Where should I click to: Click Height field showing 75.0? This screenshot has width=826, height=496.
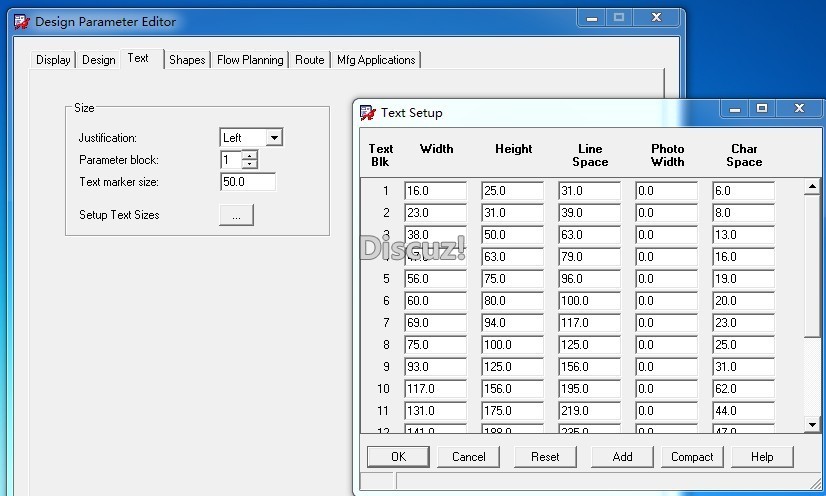pyautogui.click(x=512, y=279)
